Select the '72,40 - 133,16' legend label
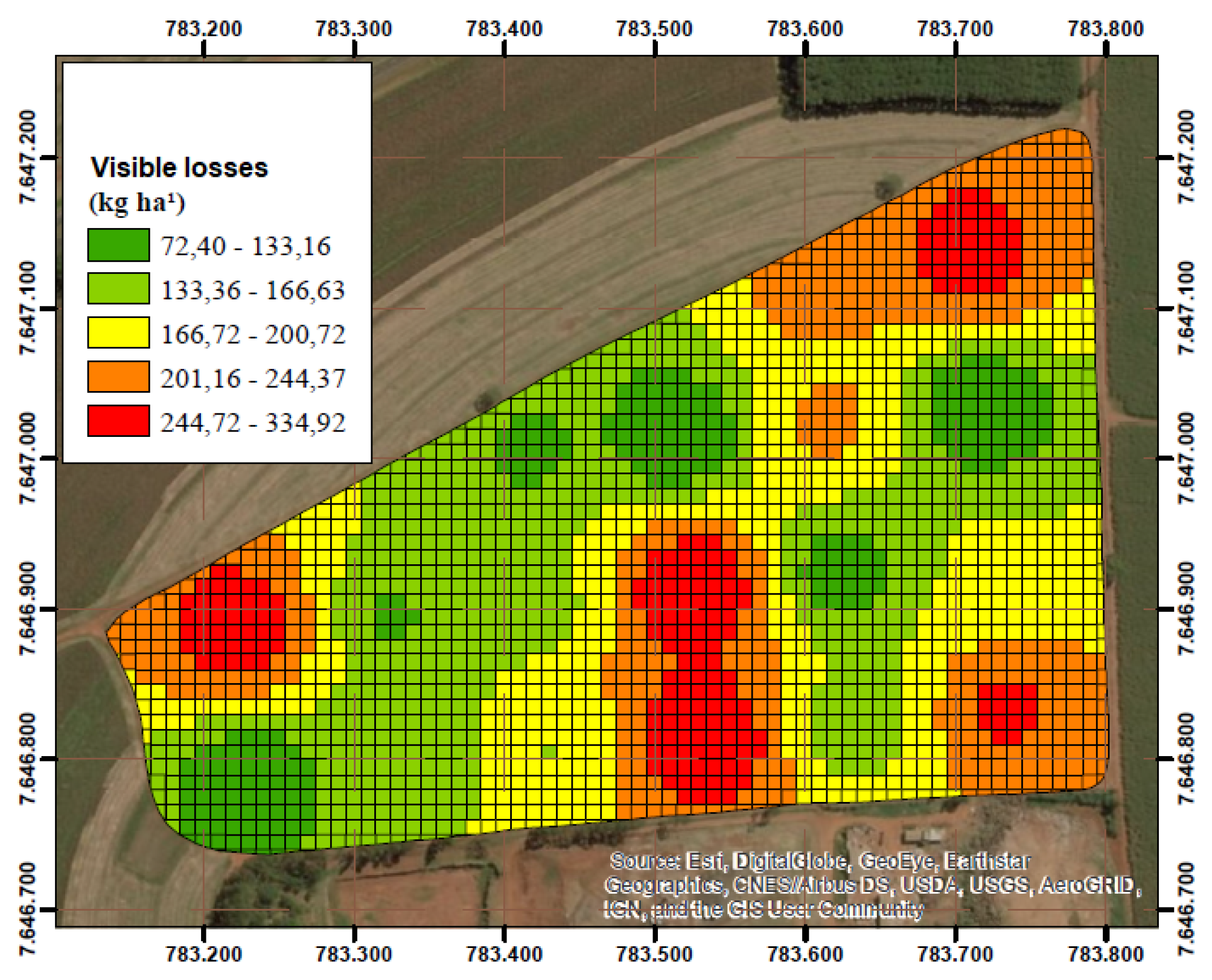 [246, 246]
